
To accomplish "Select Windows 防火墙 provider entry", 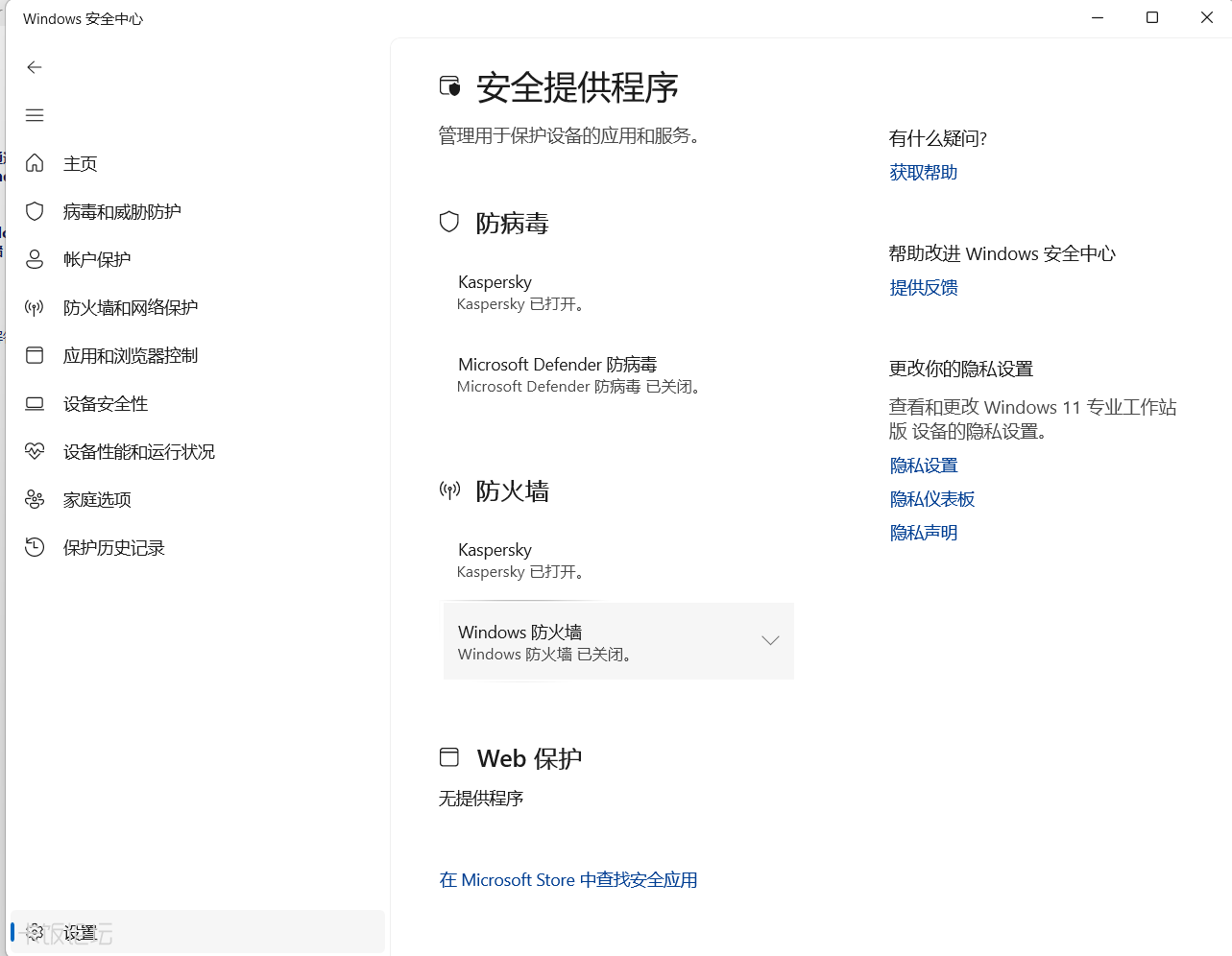I will (x=618, y=641).
